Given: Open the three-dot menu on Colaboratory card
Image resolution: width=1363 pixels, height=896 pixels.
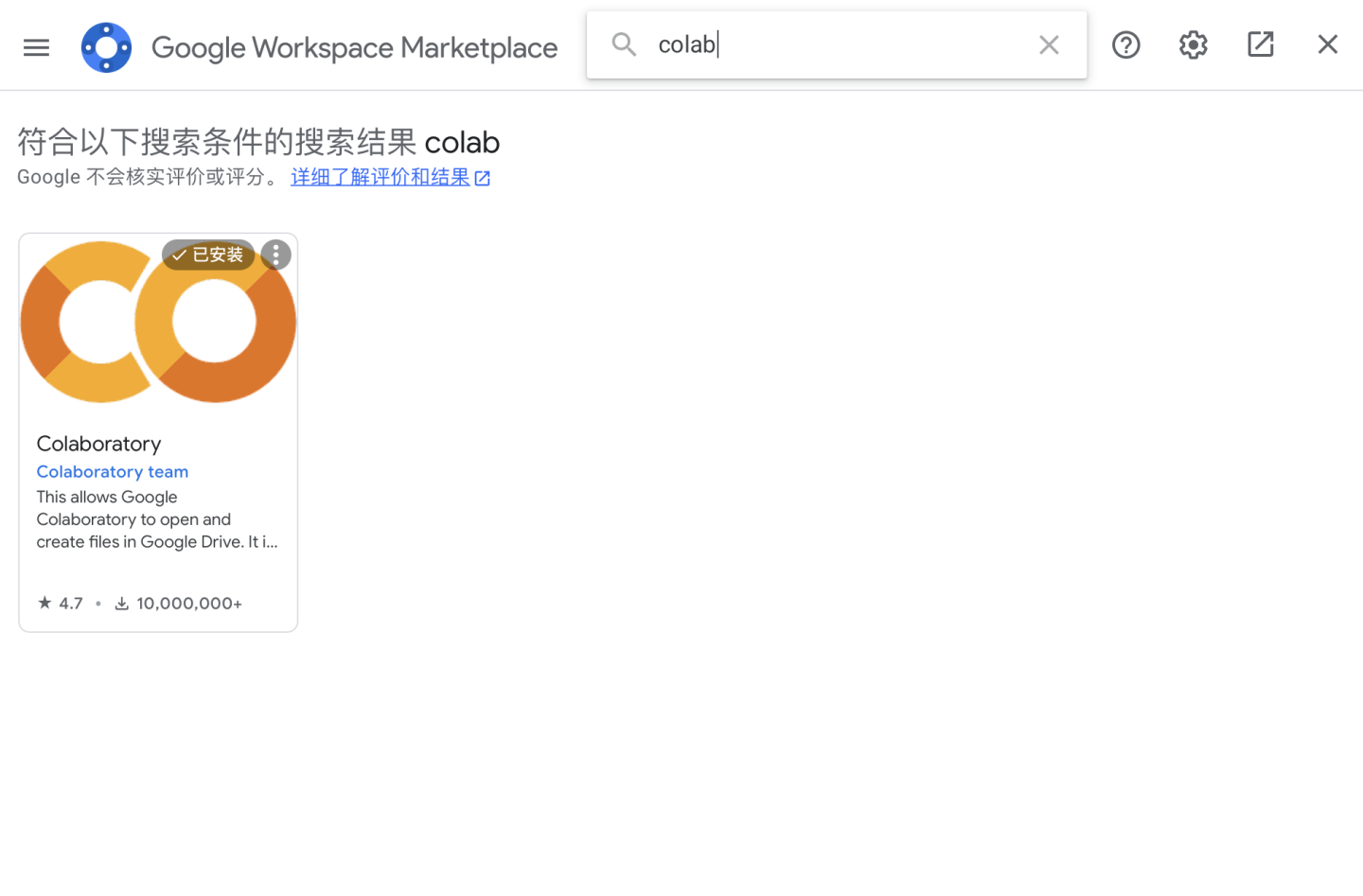Looking at the screenshot, I should coord(274,255).
